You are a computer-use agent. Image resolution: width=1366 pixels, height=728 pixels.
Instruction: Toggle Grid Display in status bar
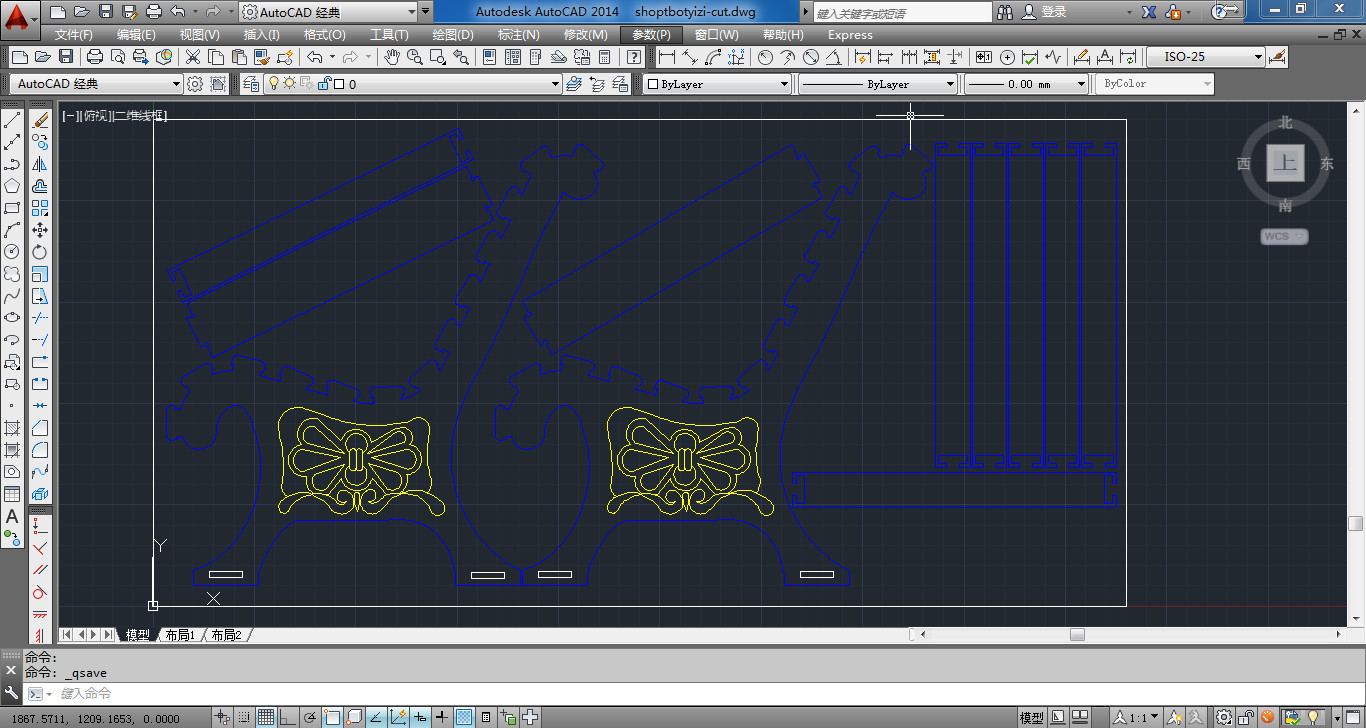(265, 717)
